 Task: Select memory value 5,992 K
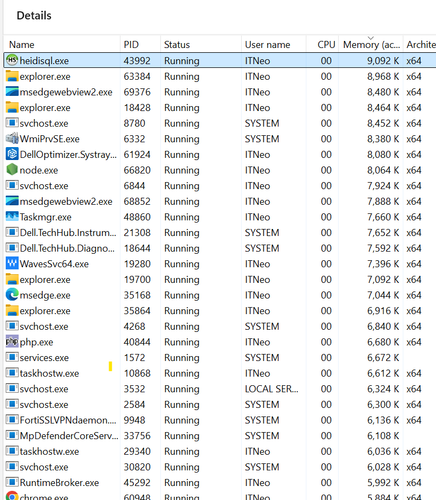point(383,483)
